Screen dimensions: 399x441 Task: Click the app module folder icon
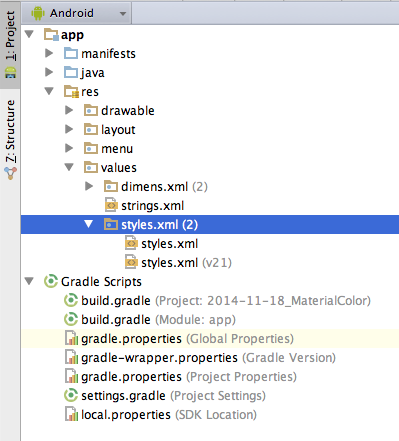pyautogui.click(x=51, y=35)
